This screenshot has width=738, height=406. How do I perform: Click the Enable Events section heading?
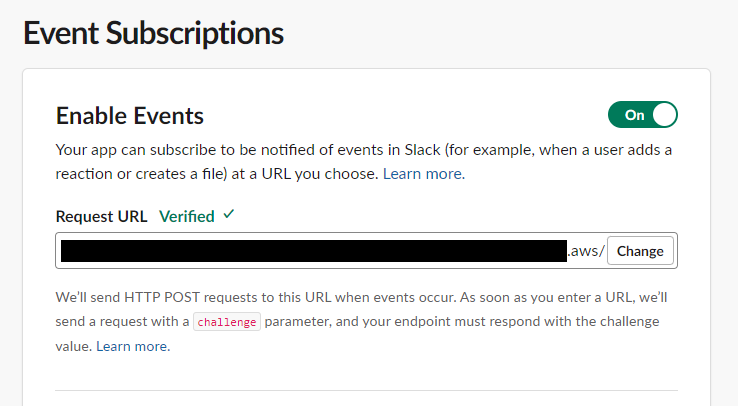129,116
